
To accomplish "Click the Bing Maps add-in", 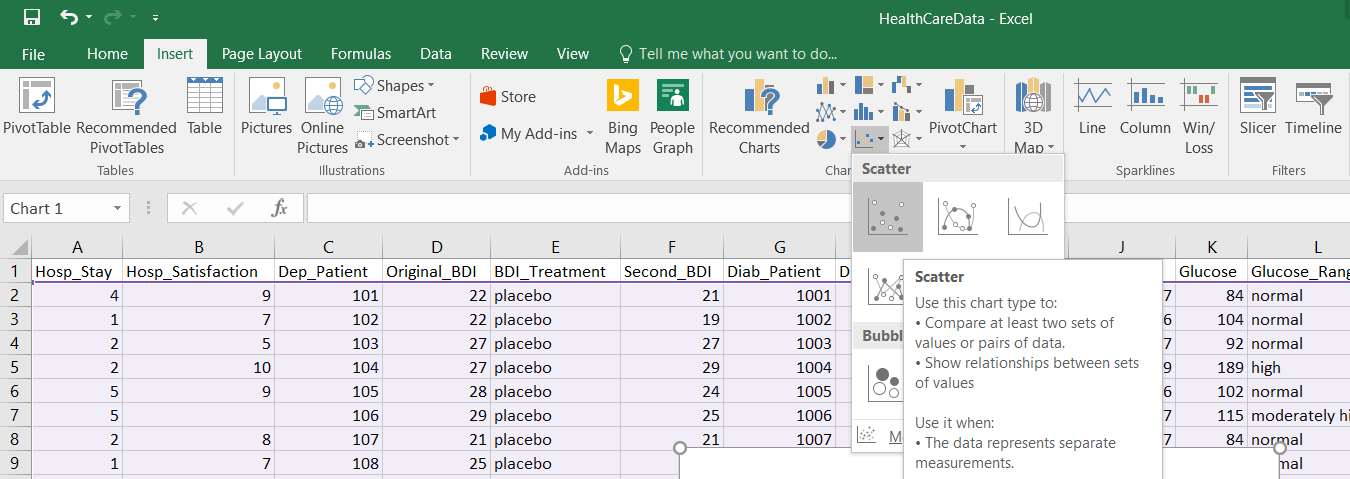I will point(622,118).
